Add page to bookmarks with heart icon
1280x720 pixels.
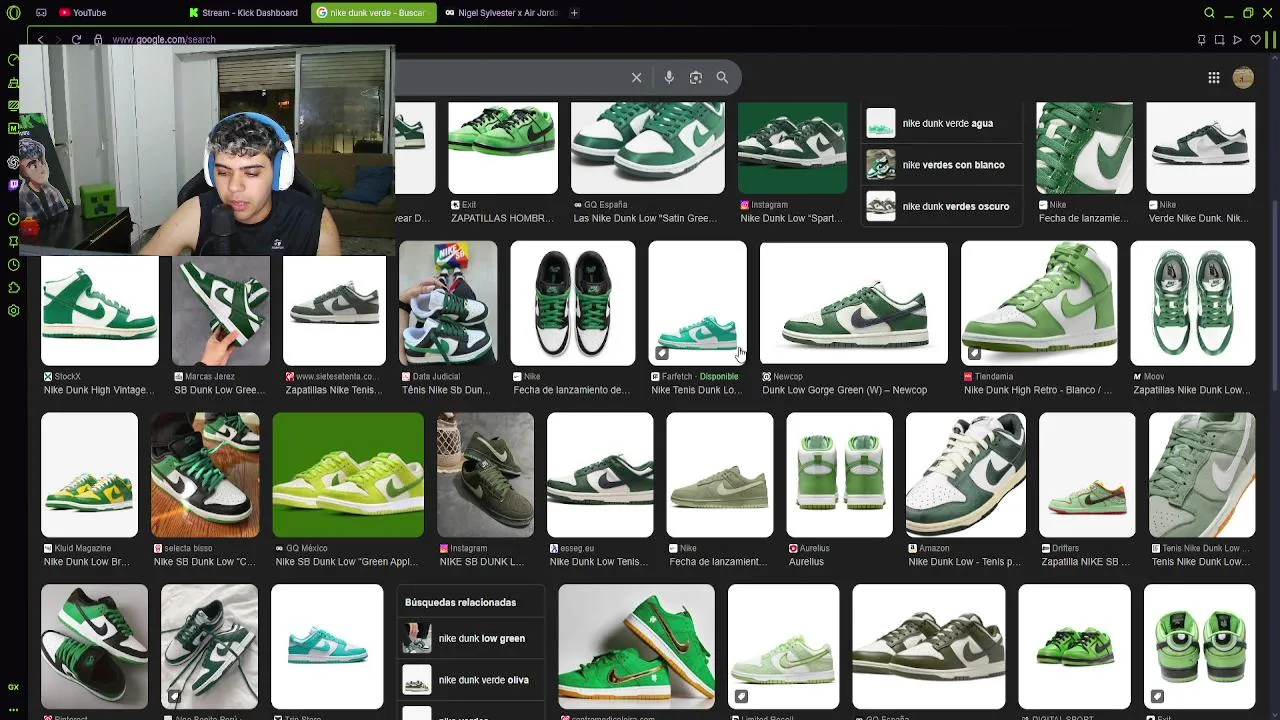click(1255, 40)
